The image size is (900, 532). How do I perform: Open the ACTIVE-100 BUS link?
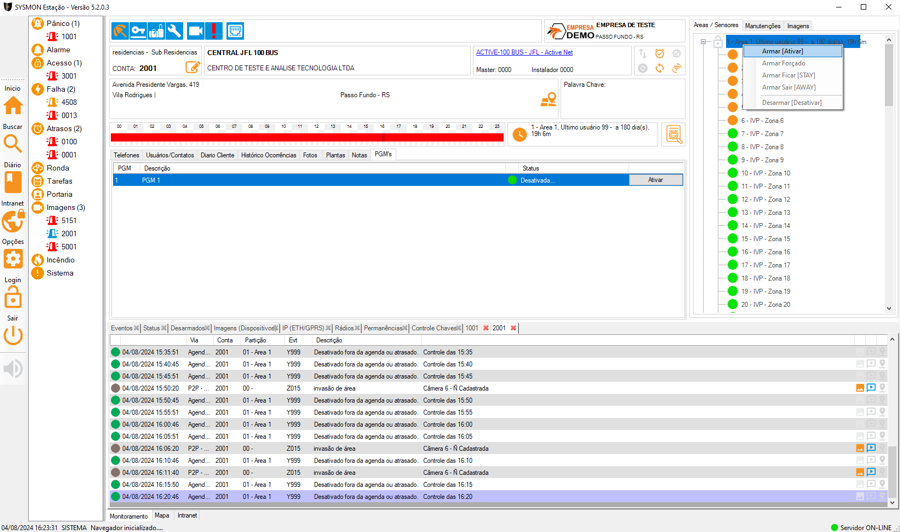click(x=524, y=52)
